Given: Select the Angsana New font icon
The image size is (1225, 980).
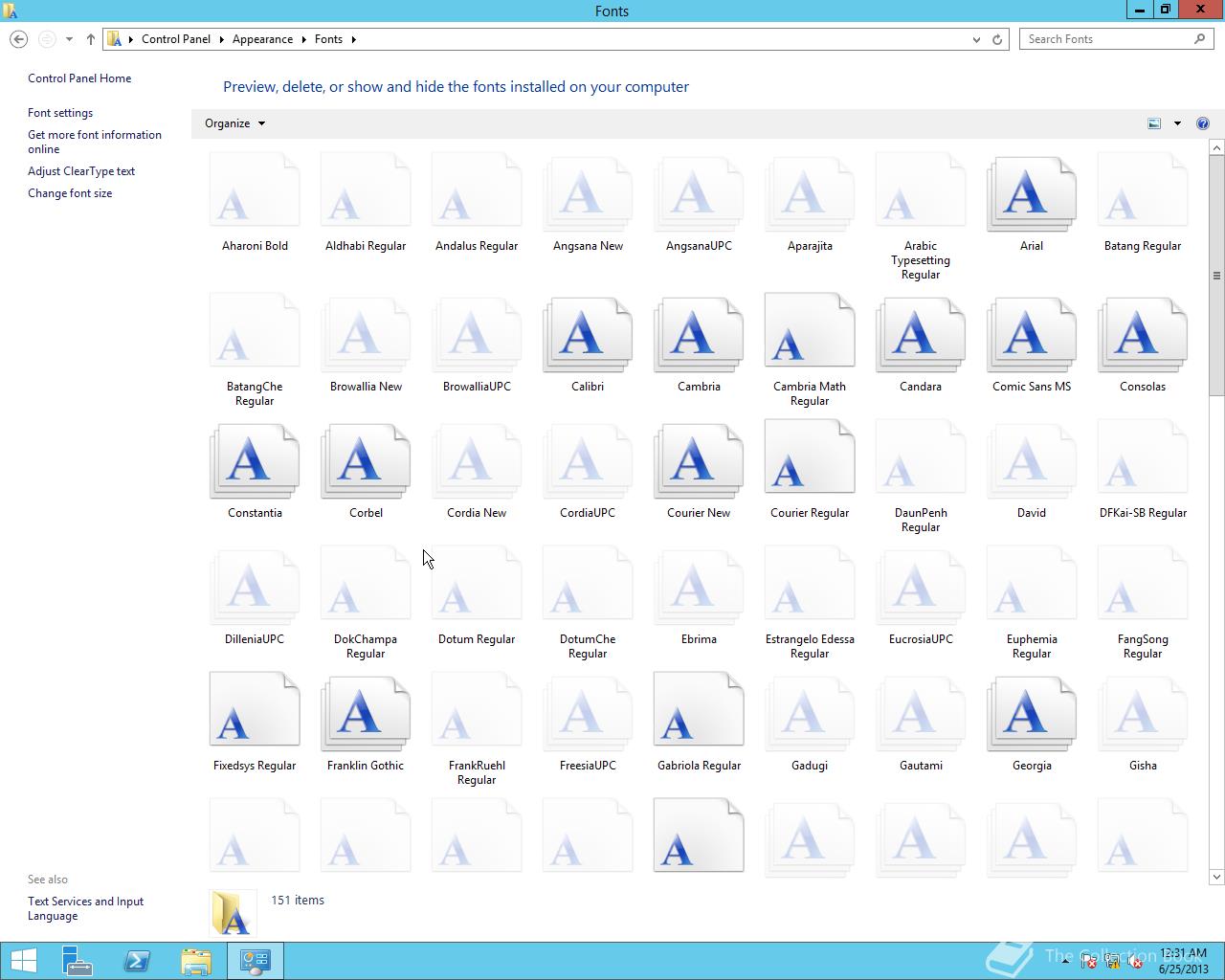Looking at the screenshot, I should pyautogui.click(x=588, y=195).
